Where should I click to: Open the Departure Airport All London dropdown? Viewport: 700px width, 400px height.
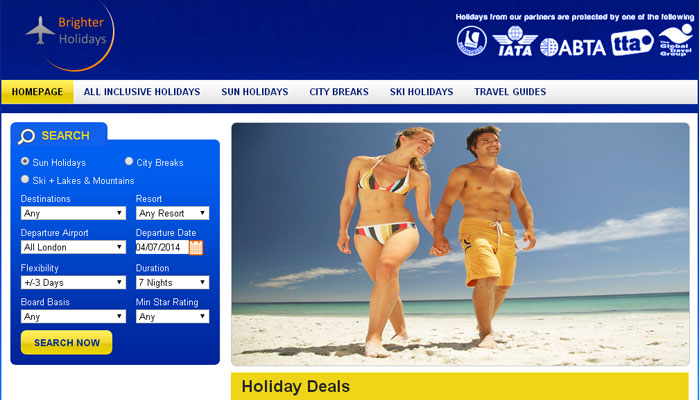[x=73, y=247]
